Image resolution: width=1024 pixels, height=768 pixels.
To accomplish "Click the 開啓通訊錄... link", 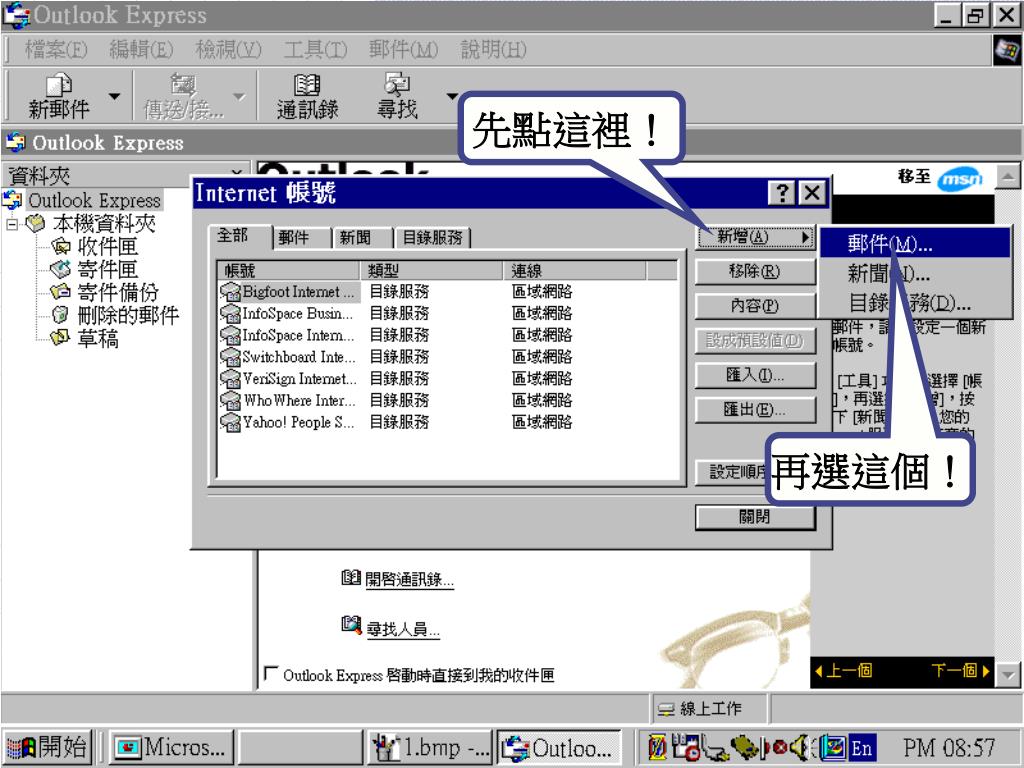I will point(409,579).
